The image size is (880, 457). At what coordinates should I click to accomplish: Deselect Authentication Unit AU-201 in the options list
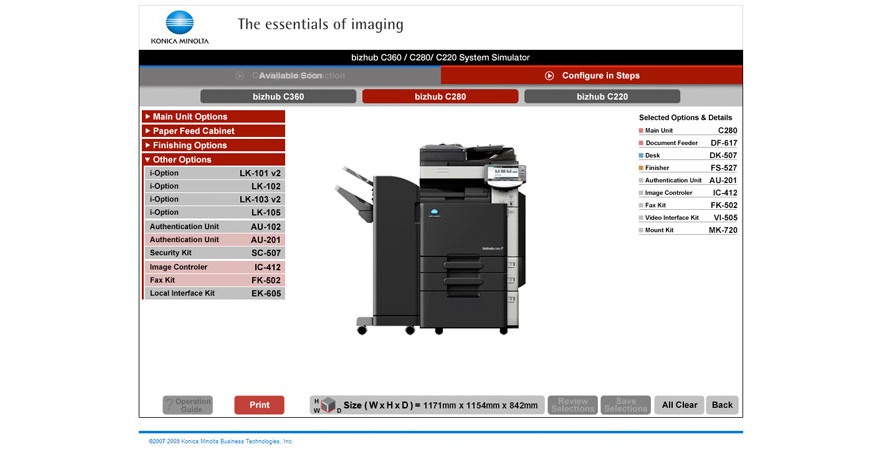(x=215, y=240)
